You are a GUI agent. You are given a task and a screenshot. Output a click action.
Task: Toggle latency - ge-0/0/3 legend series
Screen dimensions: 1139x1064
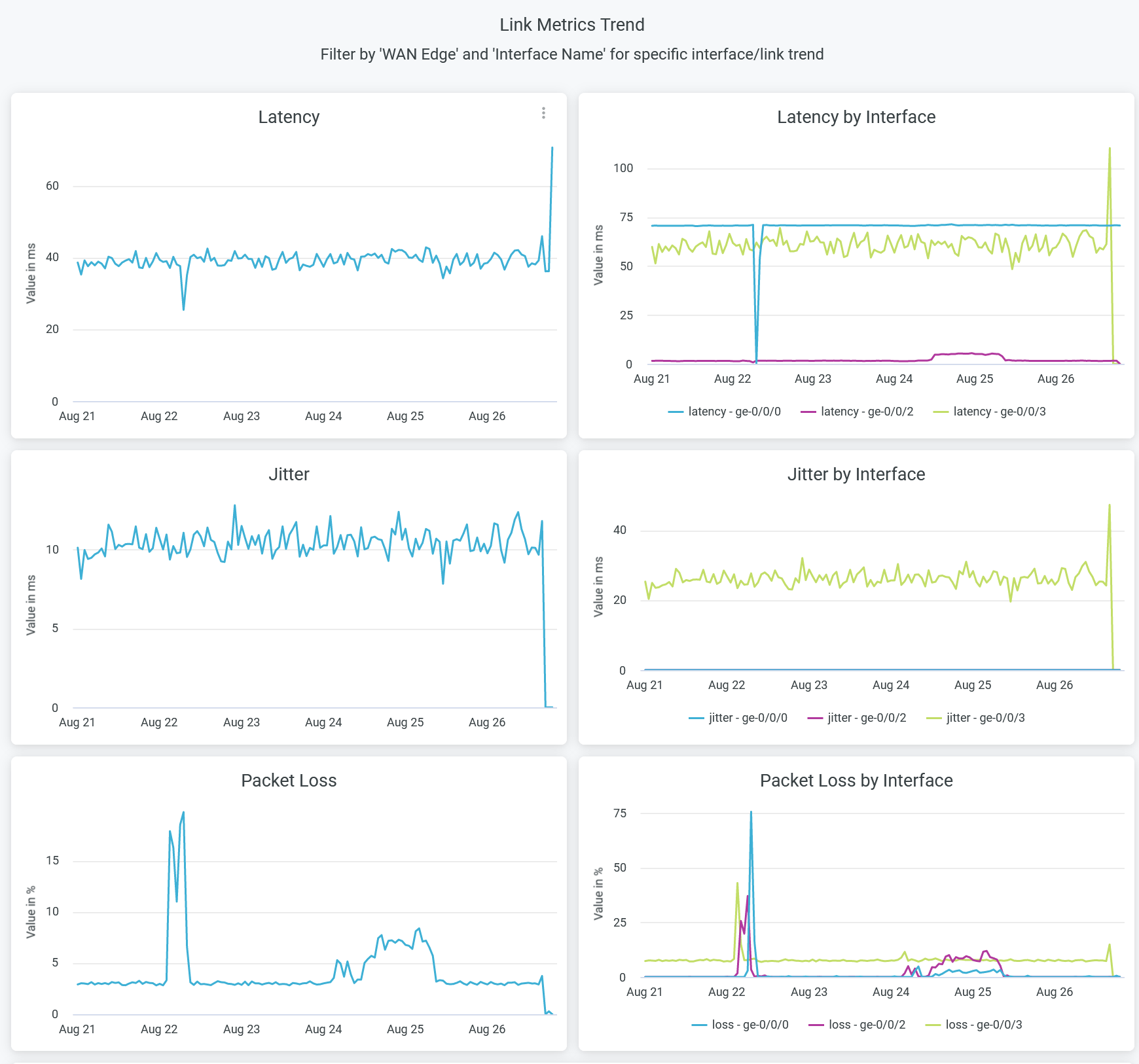point(989,412)
